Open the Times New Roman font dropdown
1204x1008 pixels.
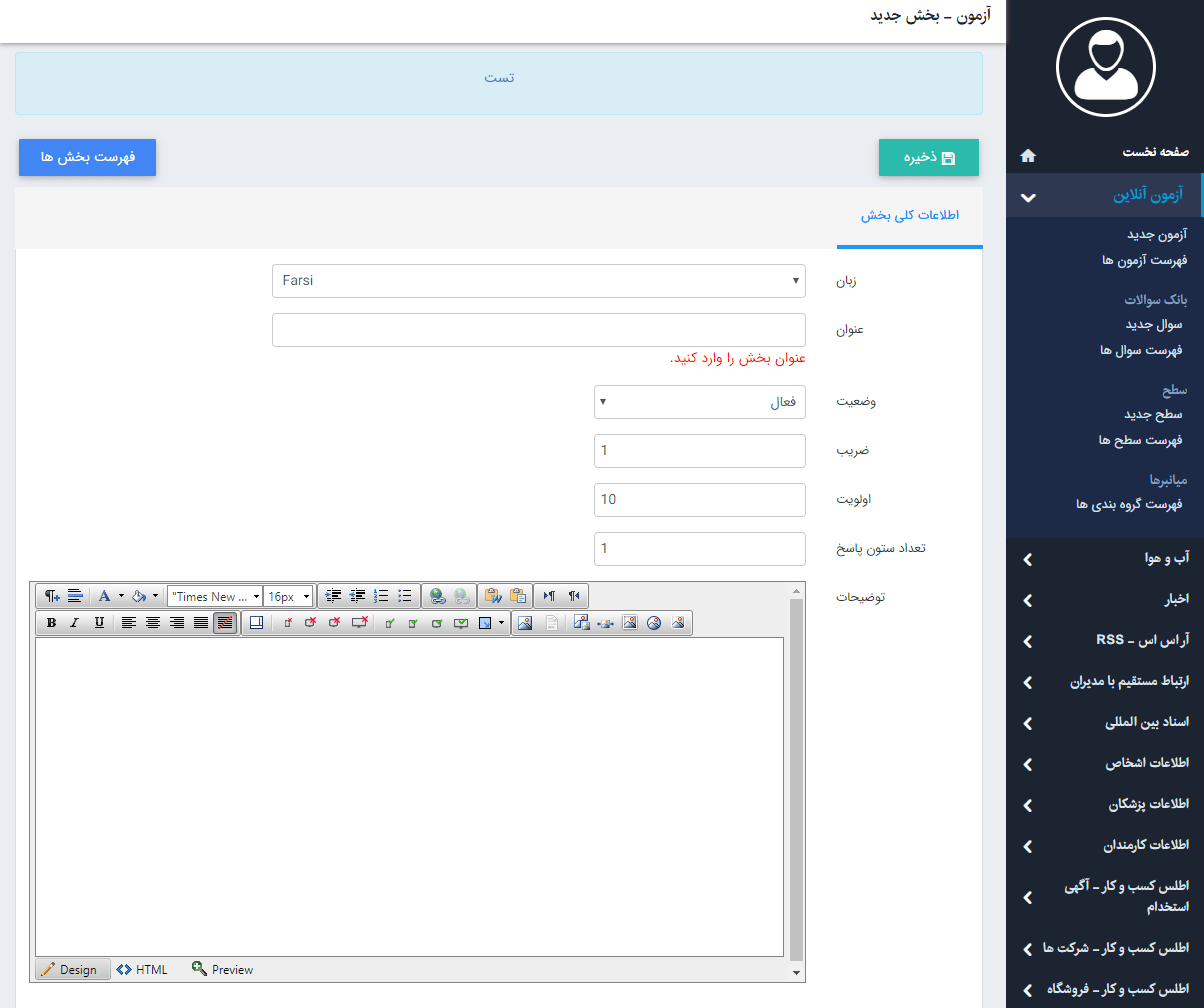tap(214, 596)
